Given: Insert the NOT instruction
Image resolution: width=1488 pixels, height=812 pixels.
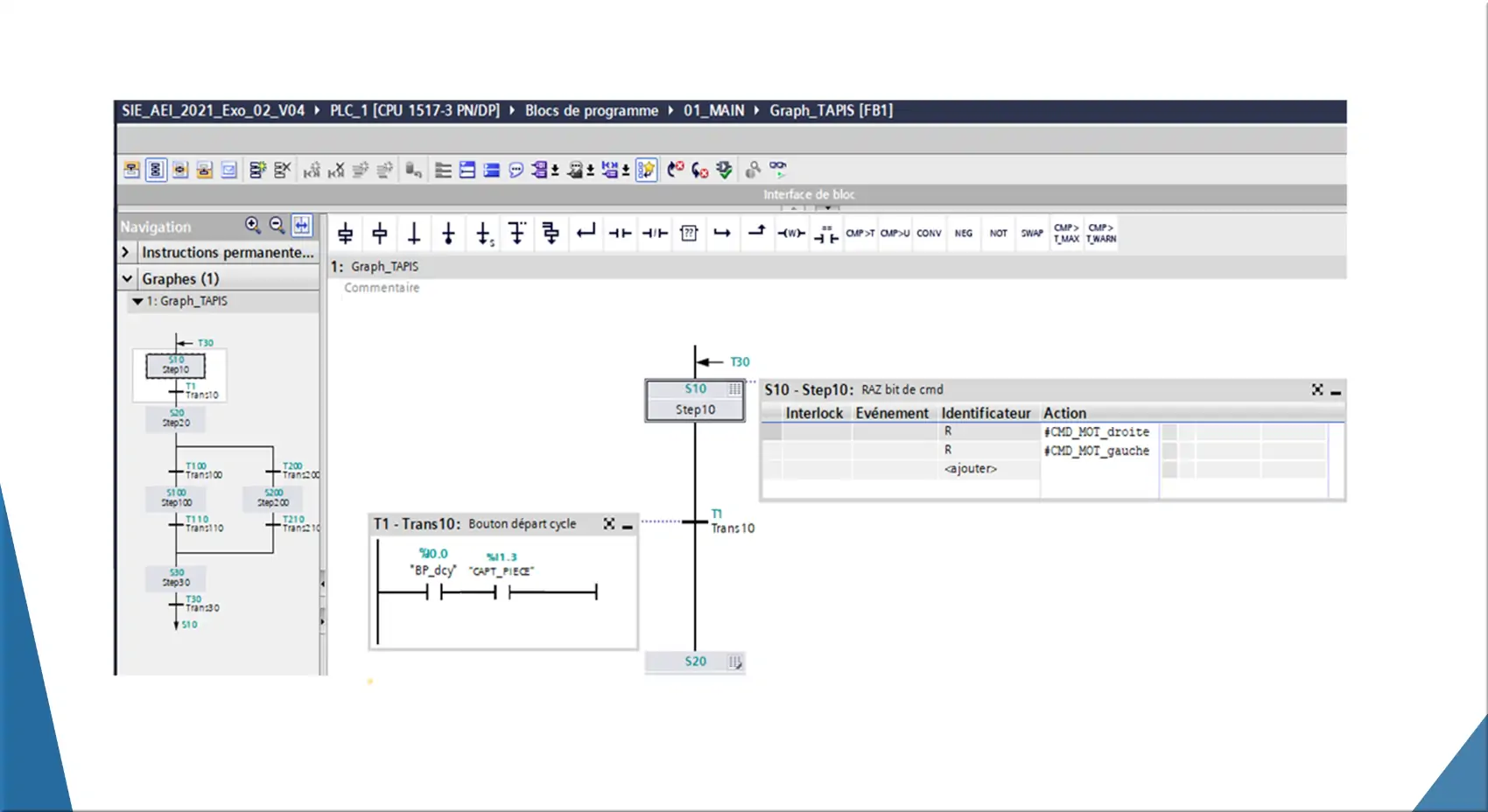Looking at the screenshot, I should 998,234.
